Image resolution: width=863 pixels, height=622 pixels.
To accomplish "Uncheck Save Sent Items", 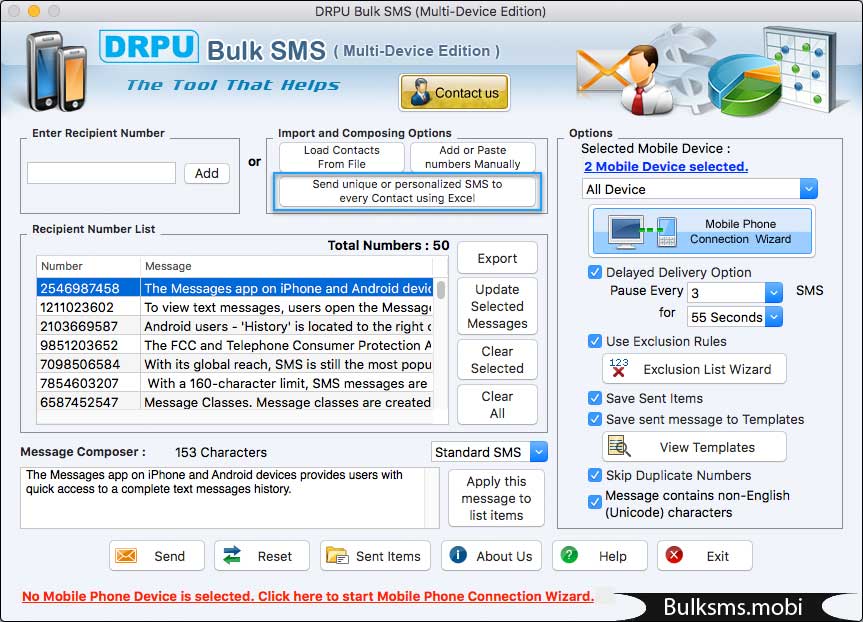I will click(x=594, y=398).
